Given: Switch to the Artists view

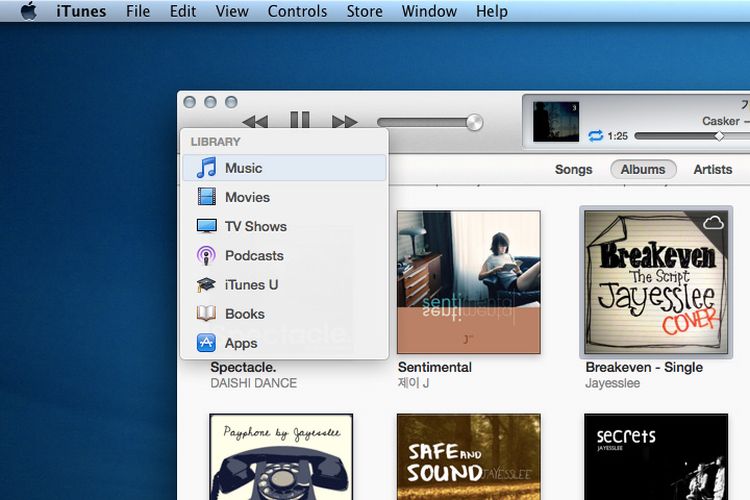Looking at the screenshot, I should pos(713,169).
